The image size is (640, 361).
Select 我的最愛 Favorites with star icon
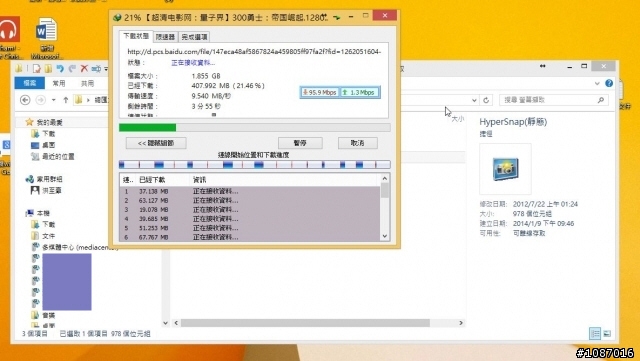click(x=44, y=122)
